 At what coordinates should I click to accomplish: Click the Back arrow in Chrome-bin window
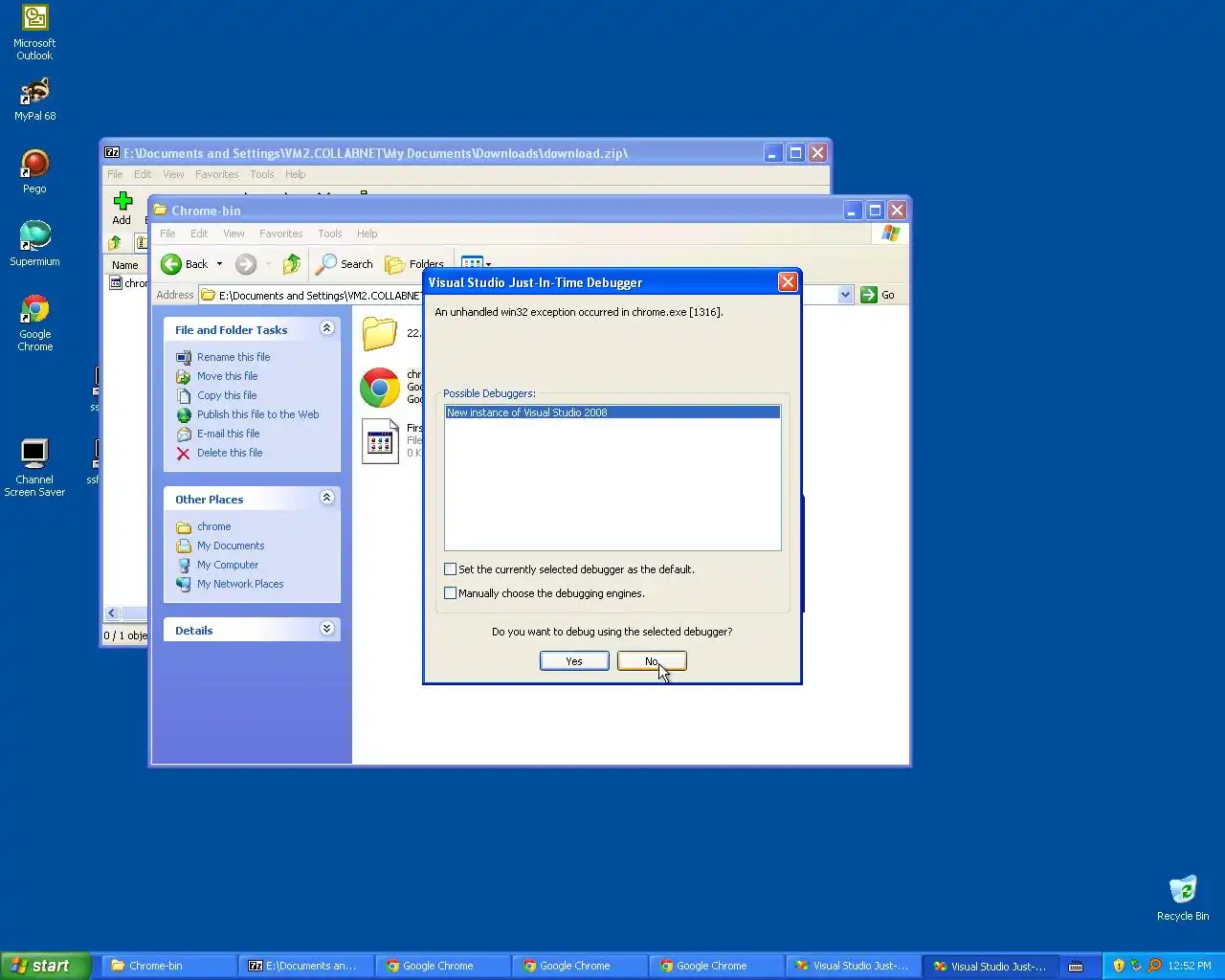pos(184,264)
